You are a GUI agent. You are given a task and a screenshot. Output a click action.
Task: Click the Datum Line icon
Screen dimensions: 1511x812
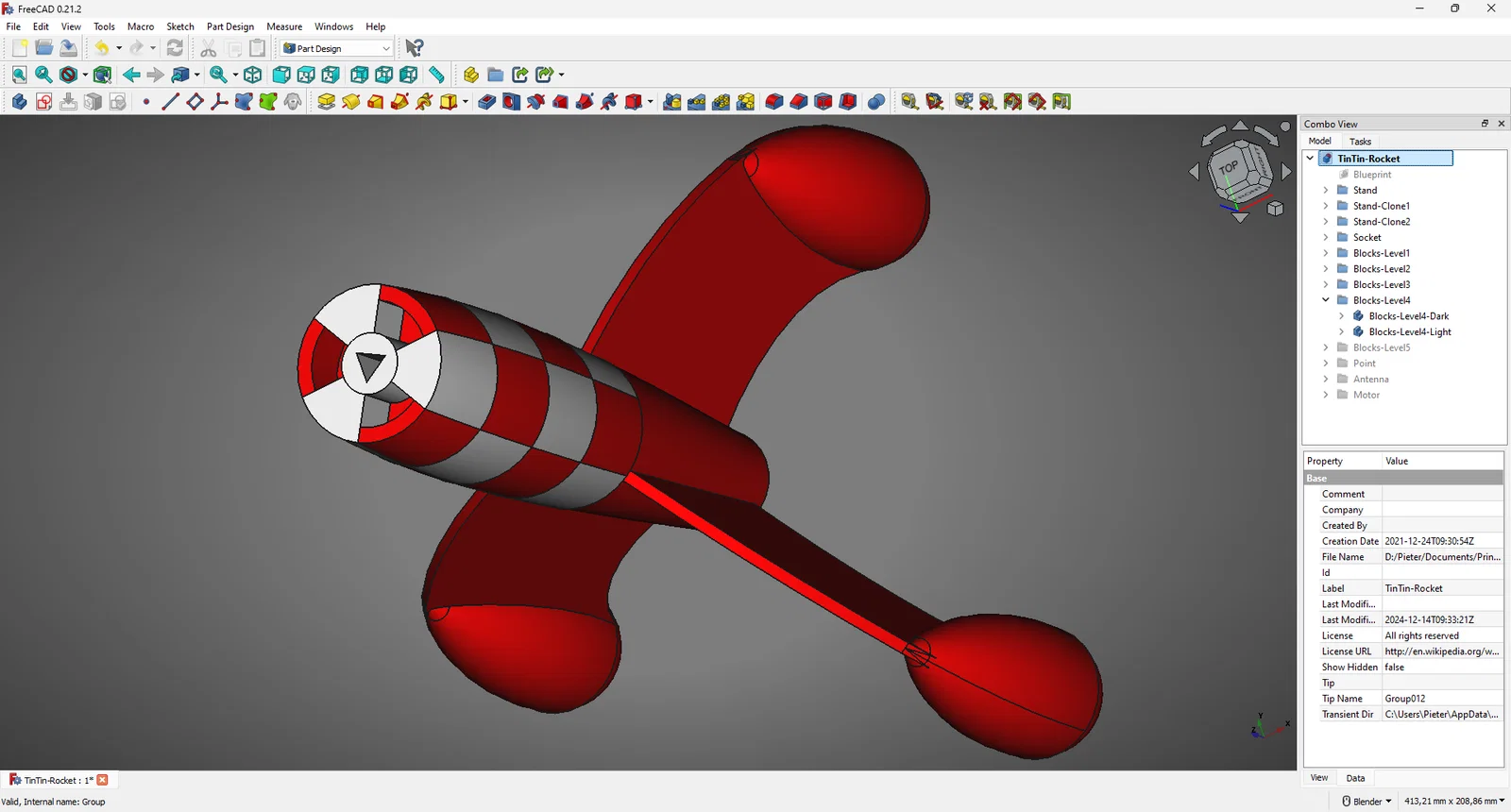pos(170,102)
